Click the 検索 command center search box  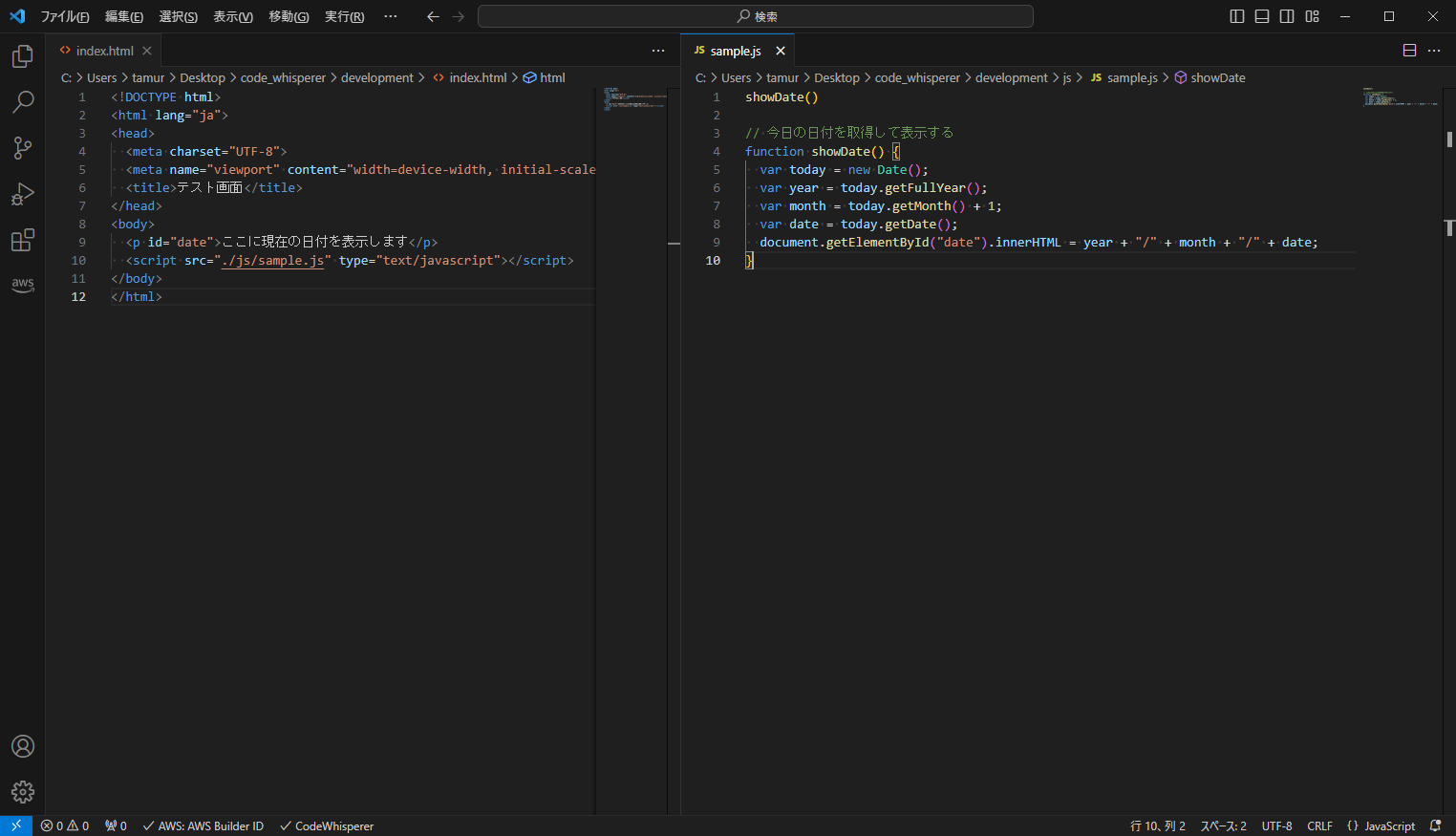(x=756, y=16)
